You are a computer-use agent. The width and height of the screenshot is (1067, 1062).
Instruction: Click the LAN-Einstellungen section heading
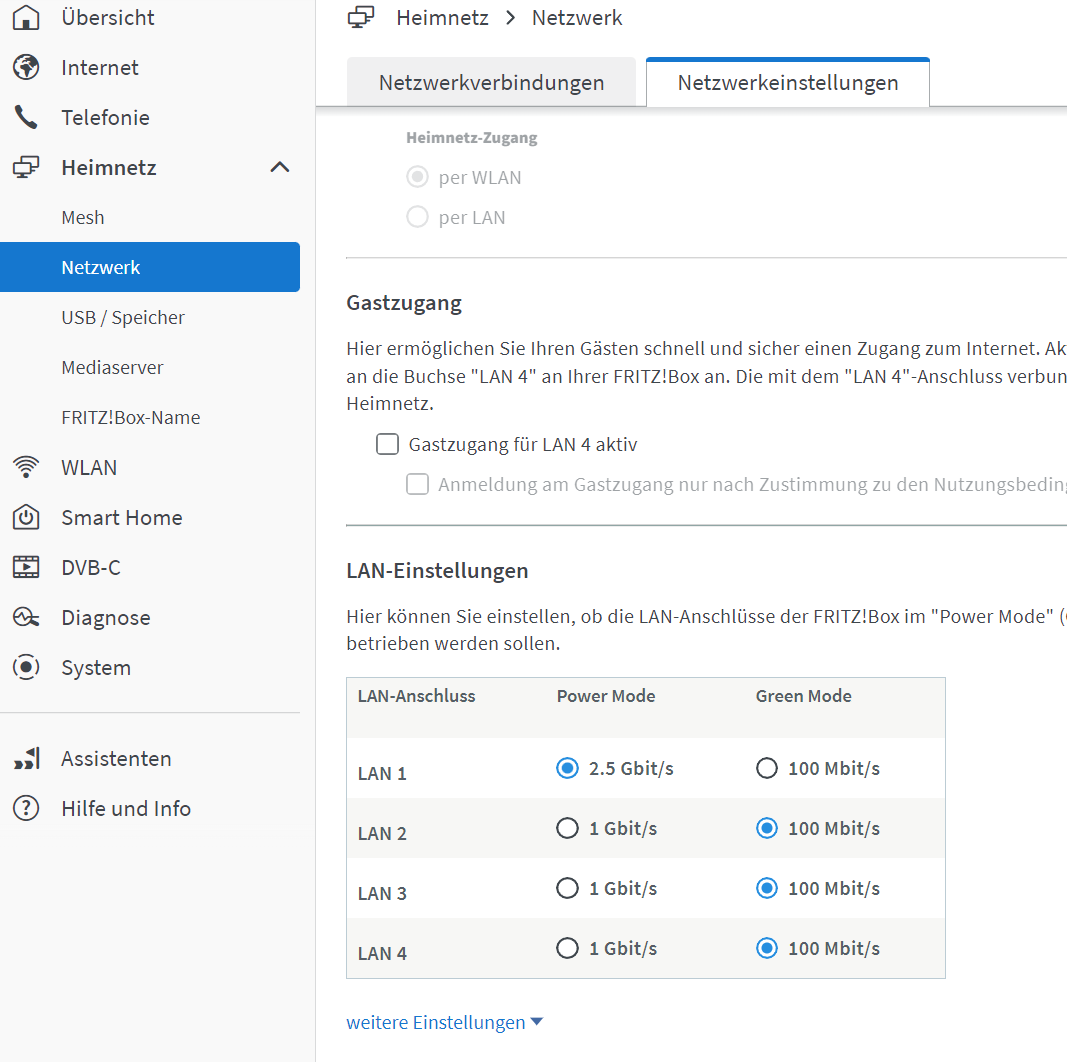[438, 570]
